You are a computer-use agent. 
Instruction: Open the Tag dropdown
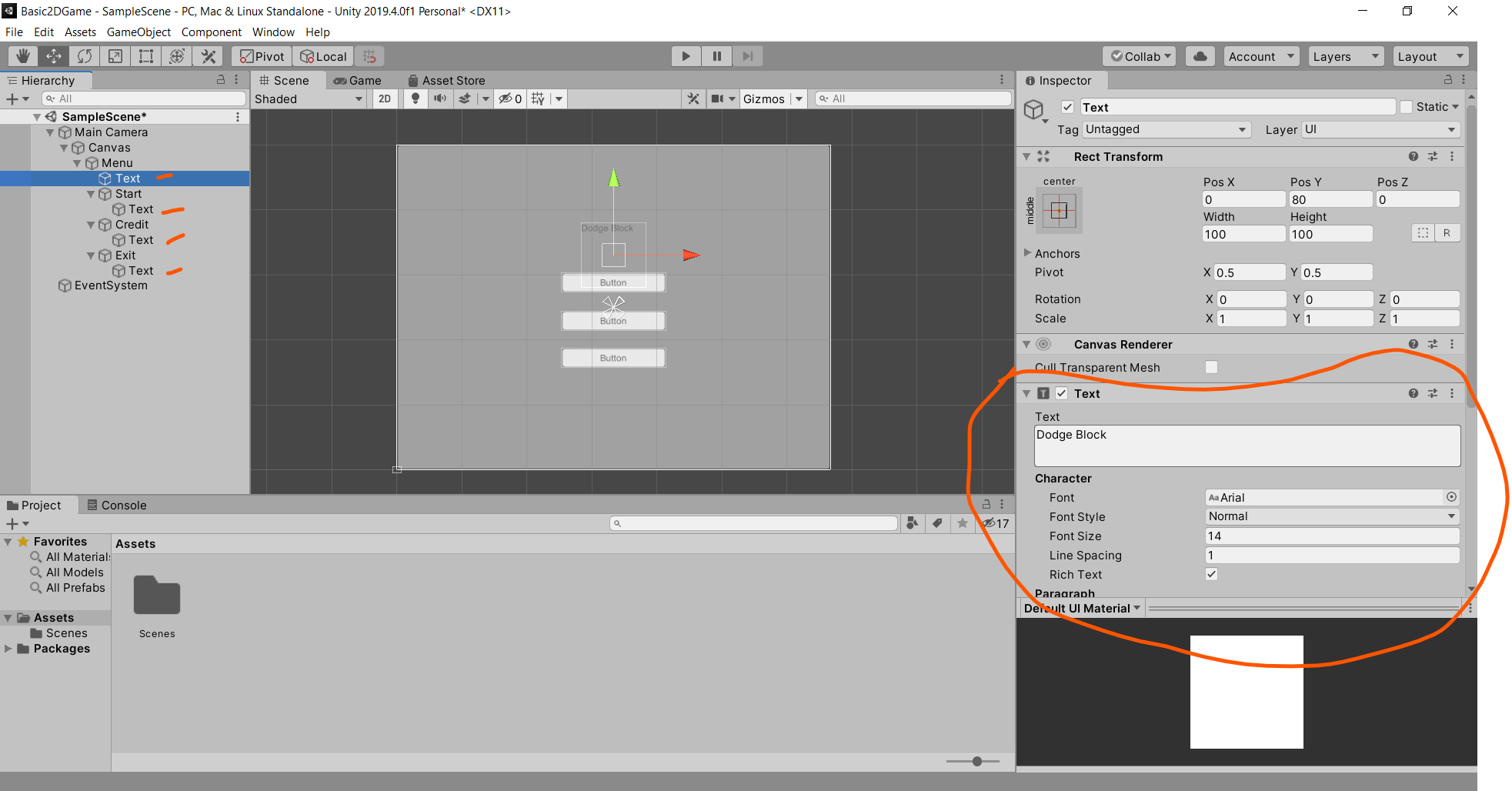pyautogui.click(x=1167, y=129)
